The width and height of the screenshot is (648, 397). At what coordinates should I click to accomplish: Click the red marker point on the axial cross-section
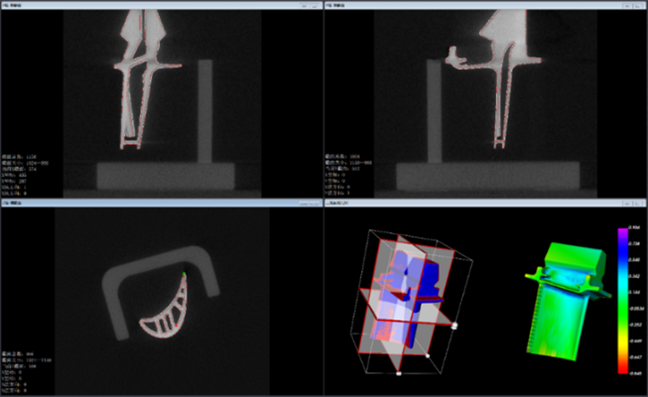pyautogui.click(x=176, y=326)
